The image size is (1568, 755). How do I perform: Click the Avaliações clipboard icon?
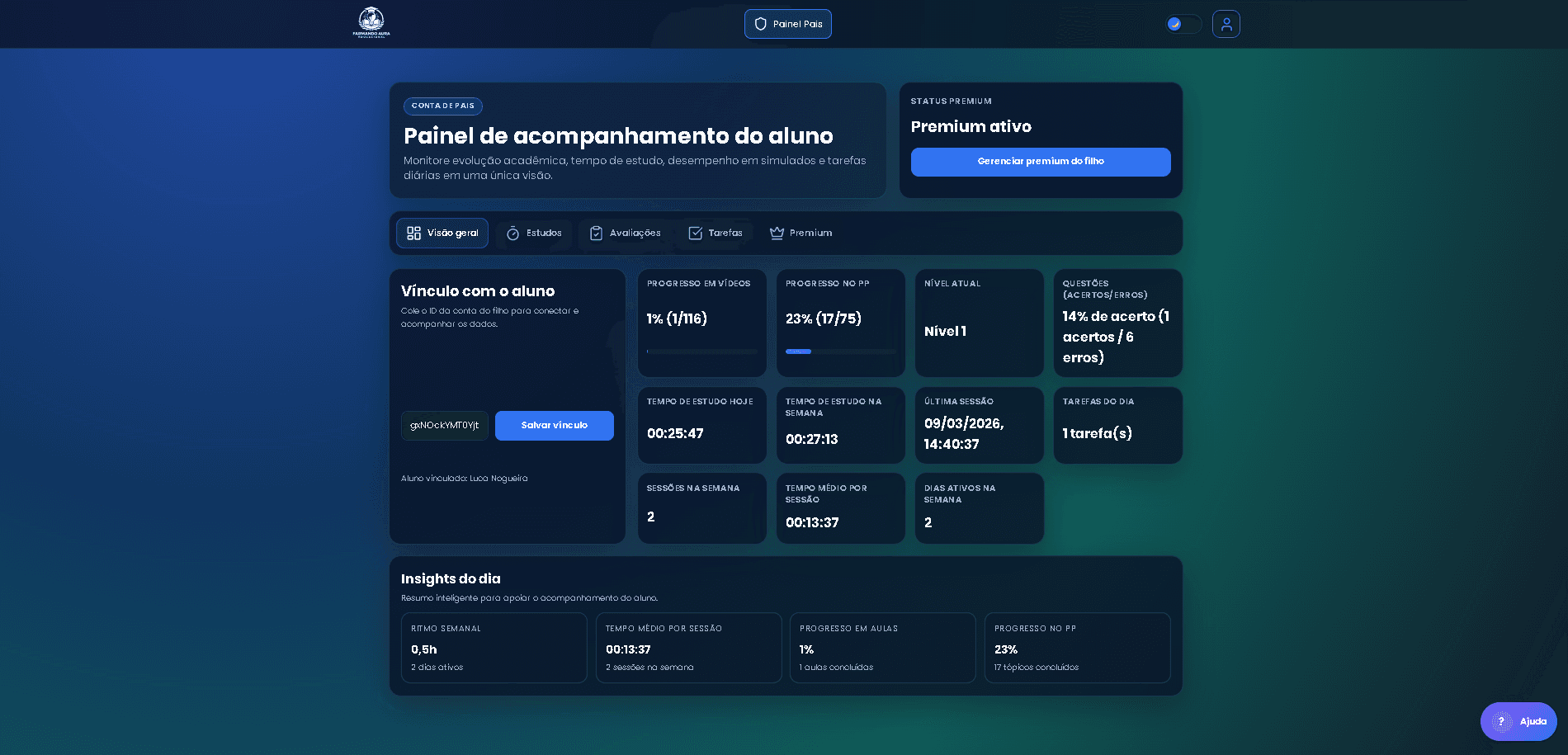(597, 233)
